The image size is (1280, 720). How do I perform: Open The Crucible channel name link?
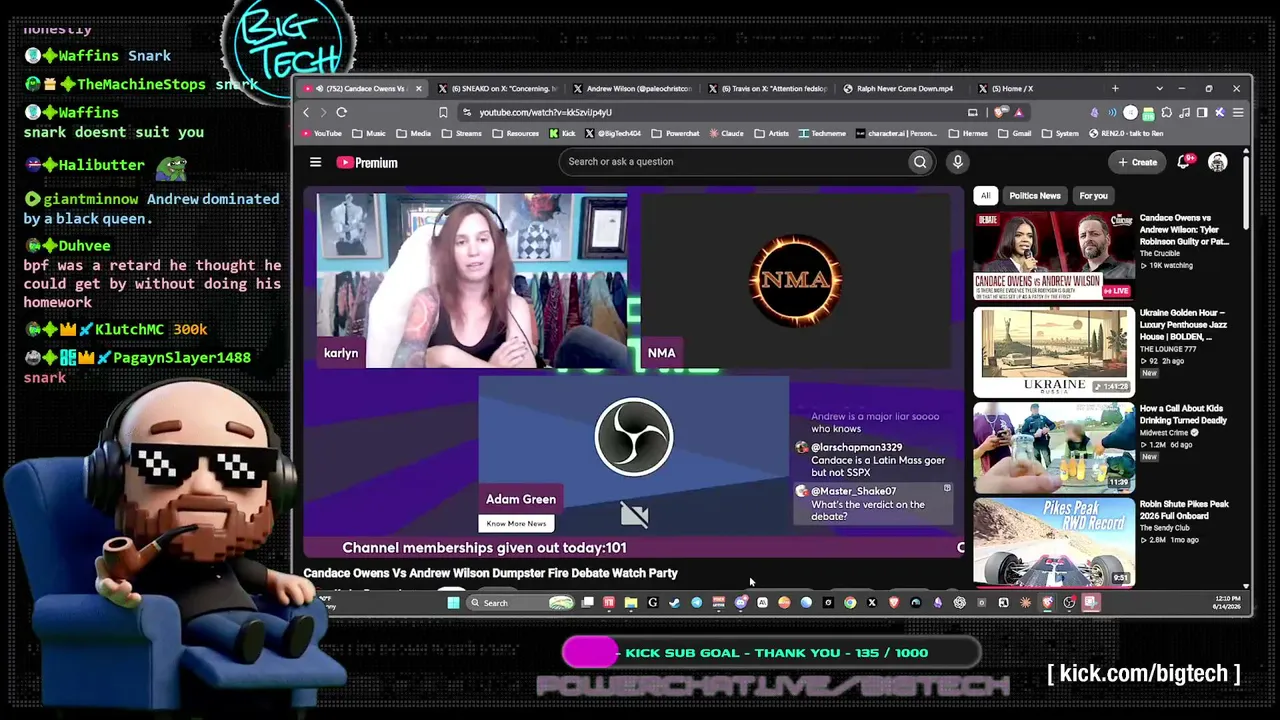[1160, 254]
